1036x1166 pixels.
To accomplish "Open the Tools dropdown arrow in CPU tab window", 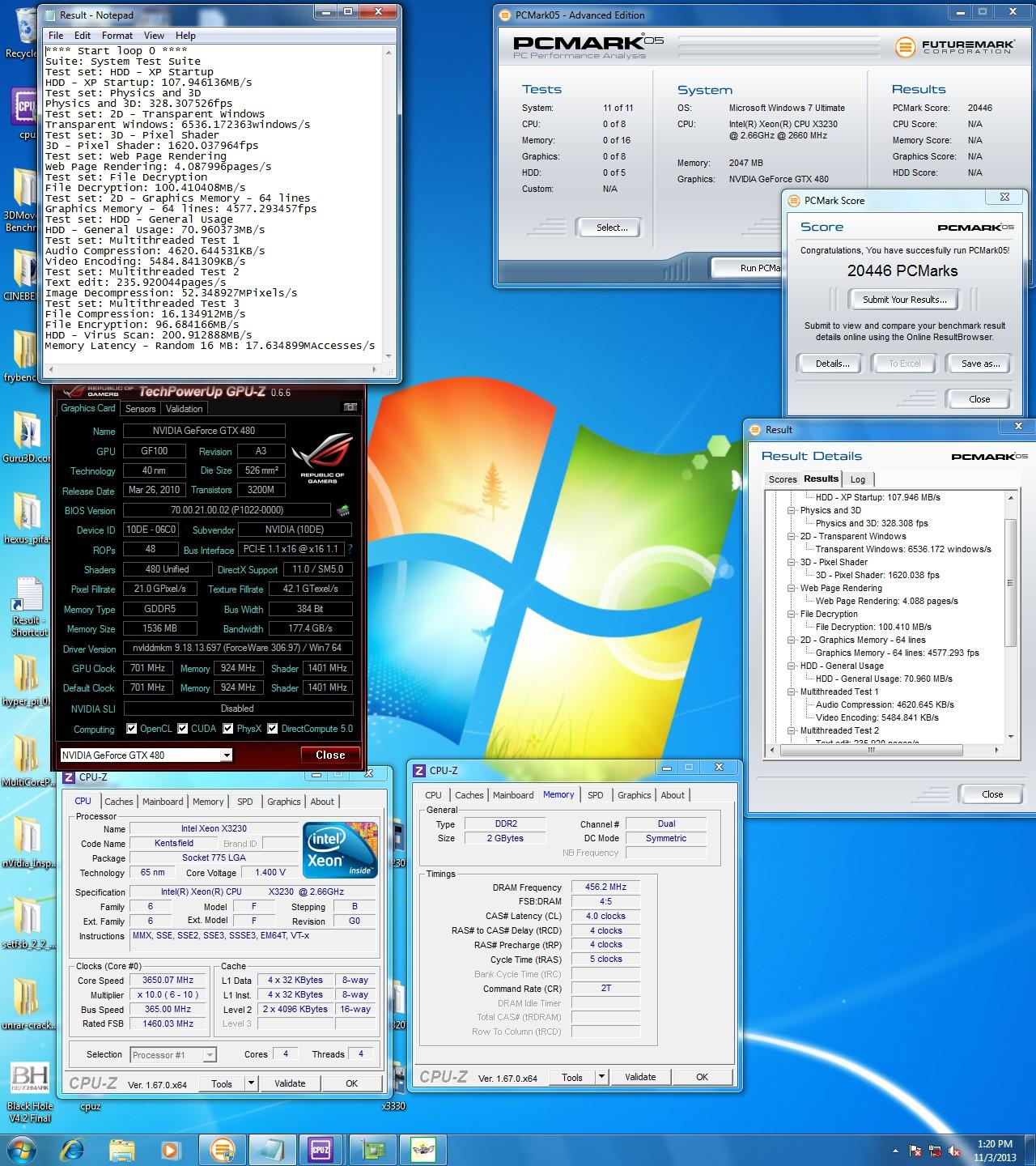I will 251,1083.
